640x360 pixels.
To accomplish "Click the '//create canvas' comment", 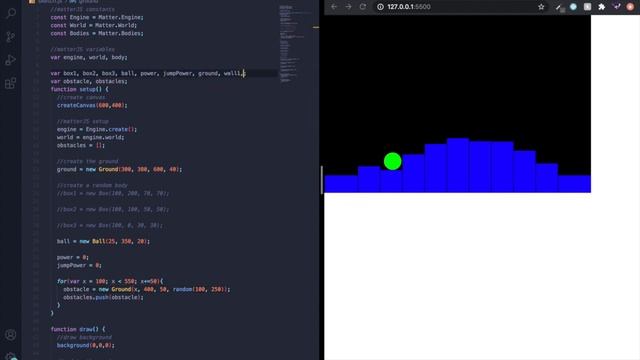I will point(81,97).
